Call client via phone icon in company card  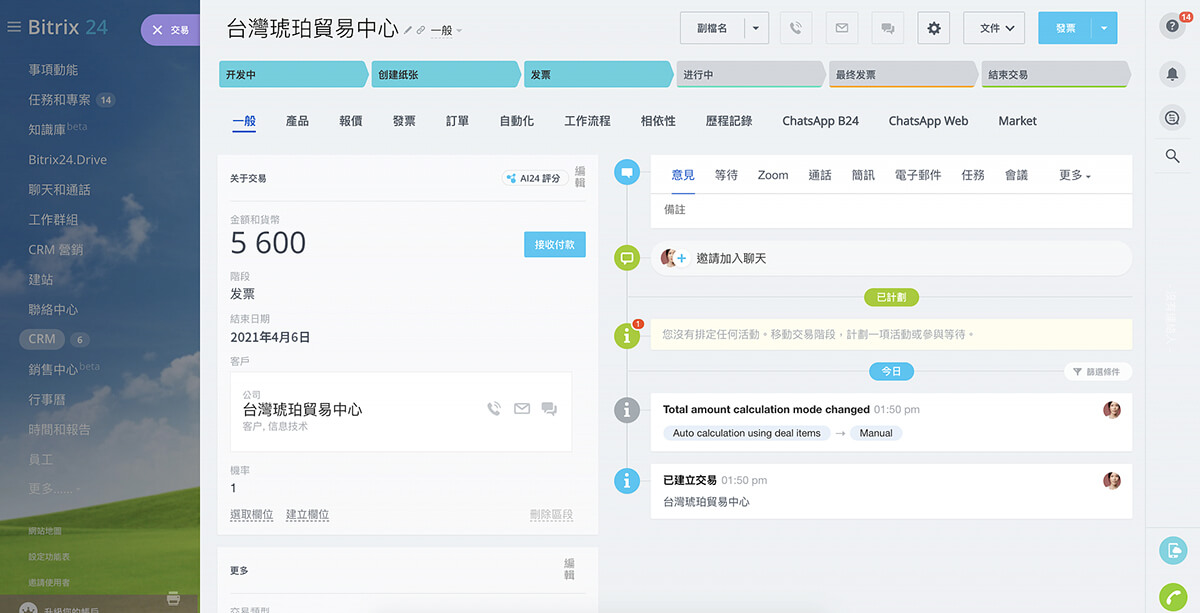pos(493,408)
